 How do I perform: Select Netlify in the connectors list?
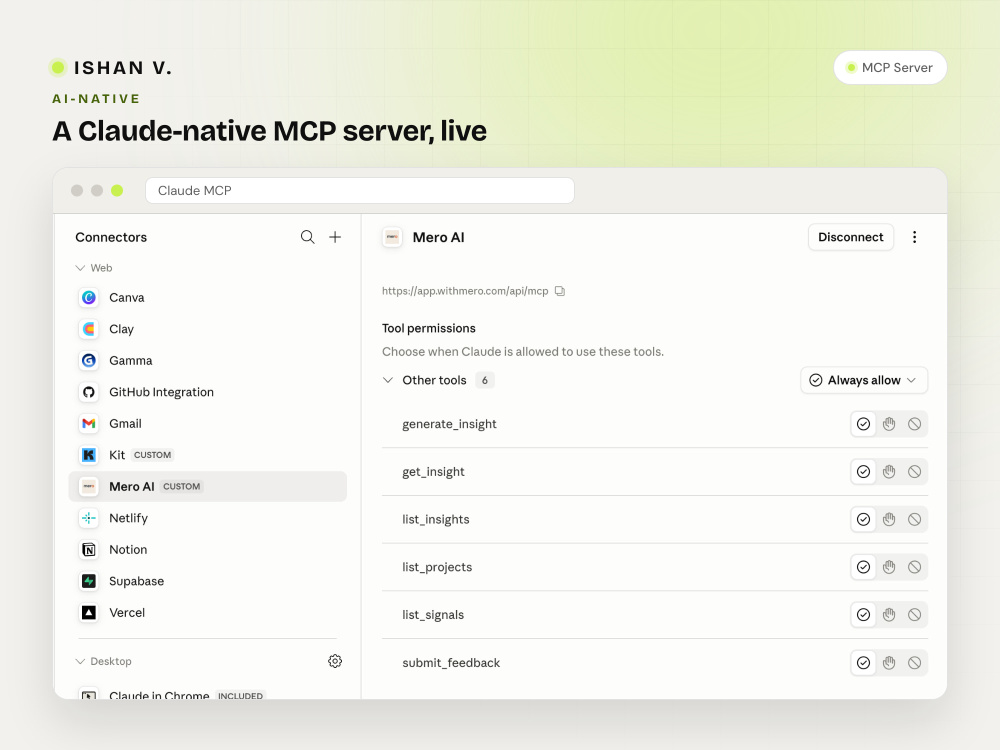(x=207, y=518)
